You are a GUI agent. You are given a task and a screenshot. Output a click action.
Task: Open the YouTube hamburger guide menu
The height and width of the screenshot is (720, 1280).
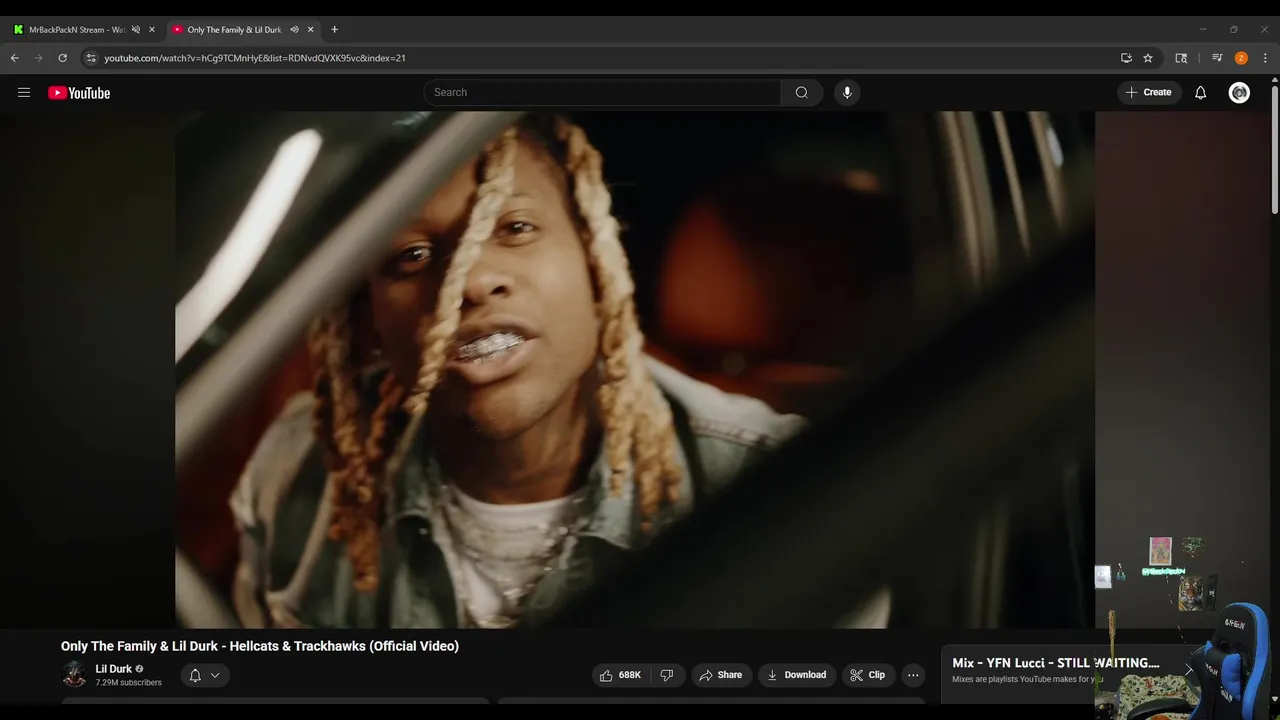tap(24, 92)
